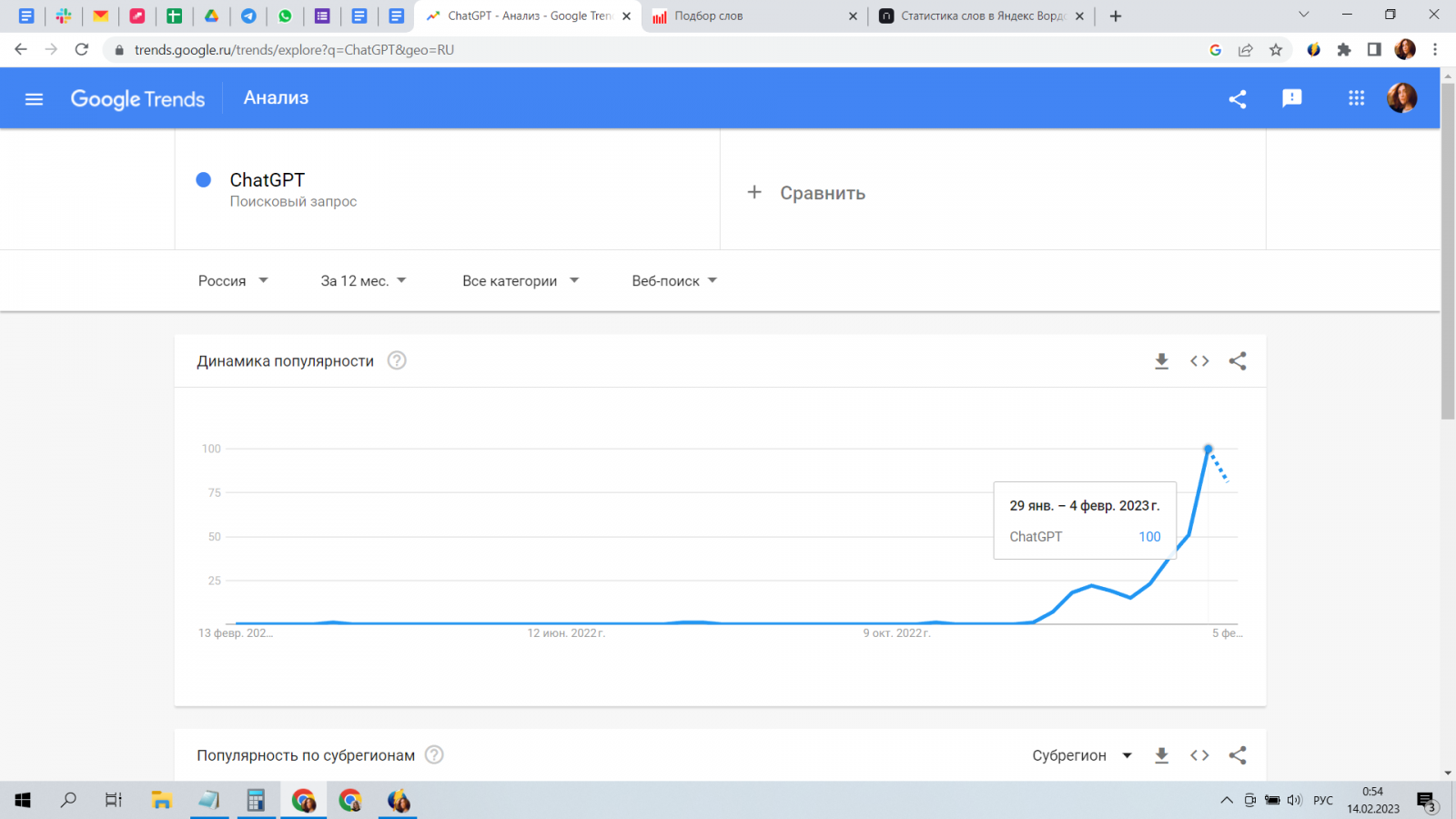Bookmark this page with the star icon
This screenshot has width=1456, height=819.
(1276, 50)
